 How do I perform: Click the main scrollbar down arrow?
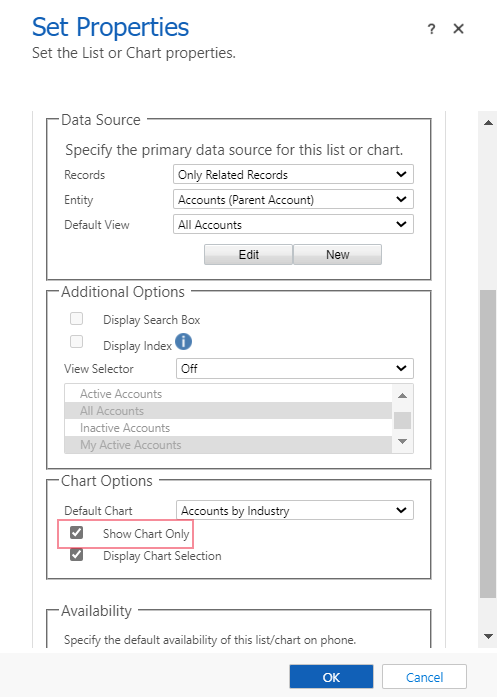pos(488,637)
